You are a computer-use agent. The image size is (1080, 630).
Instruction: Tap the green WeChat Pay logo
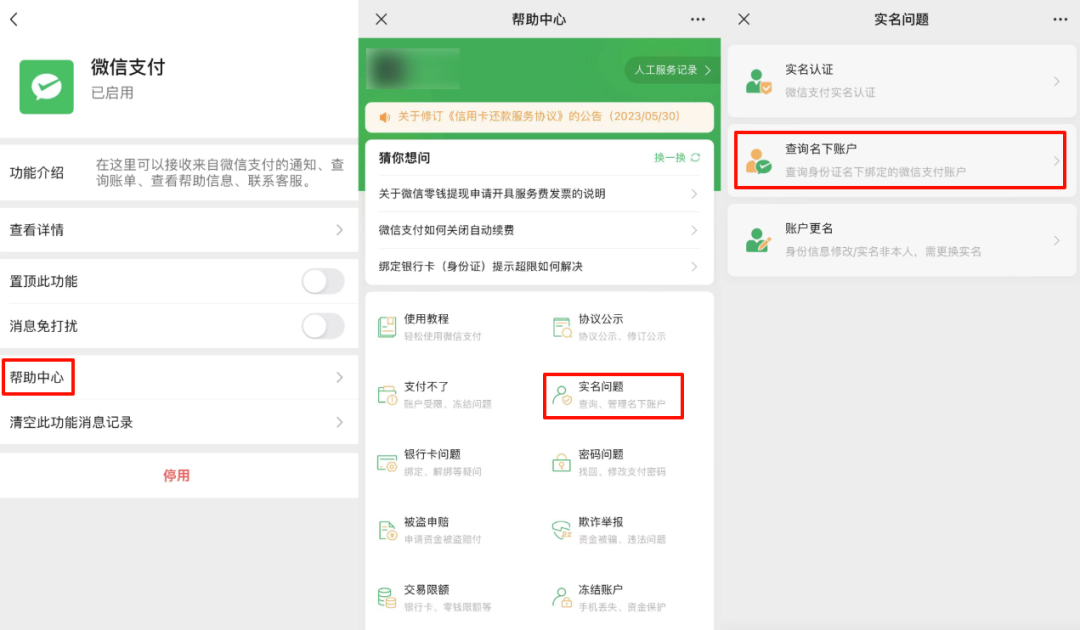46,87
